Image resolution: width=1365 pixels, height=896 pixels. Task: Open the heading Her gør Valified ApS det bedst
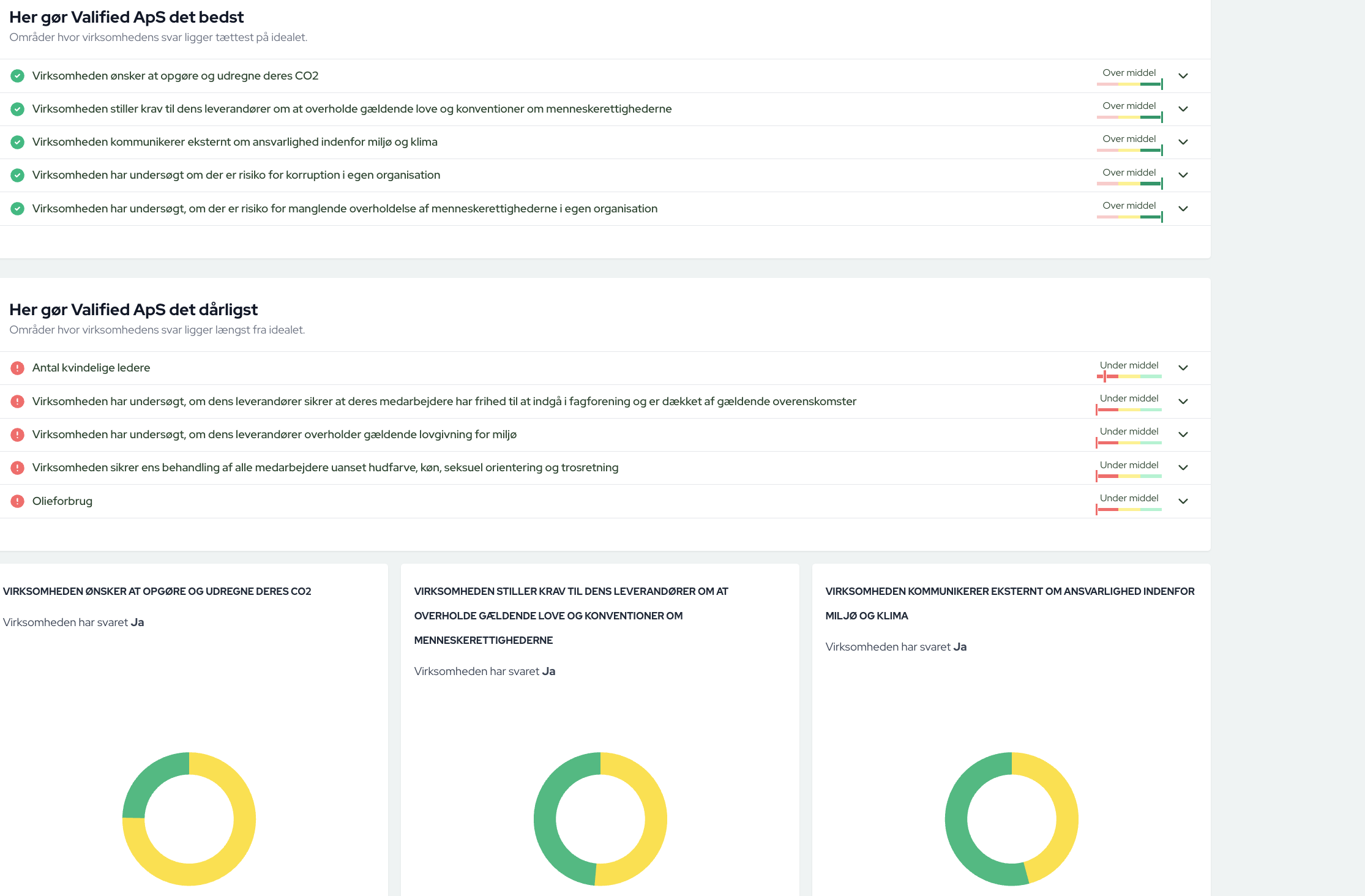126,17
